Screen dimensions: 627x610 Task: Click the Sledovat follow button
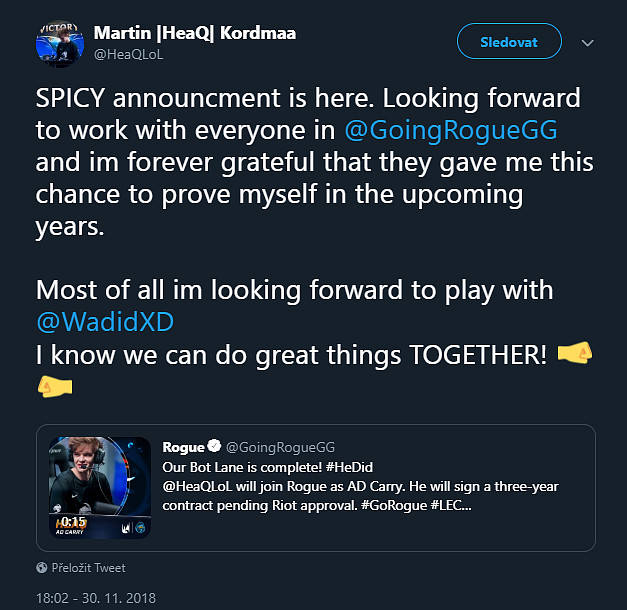point(508,42)
